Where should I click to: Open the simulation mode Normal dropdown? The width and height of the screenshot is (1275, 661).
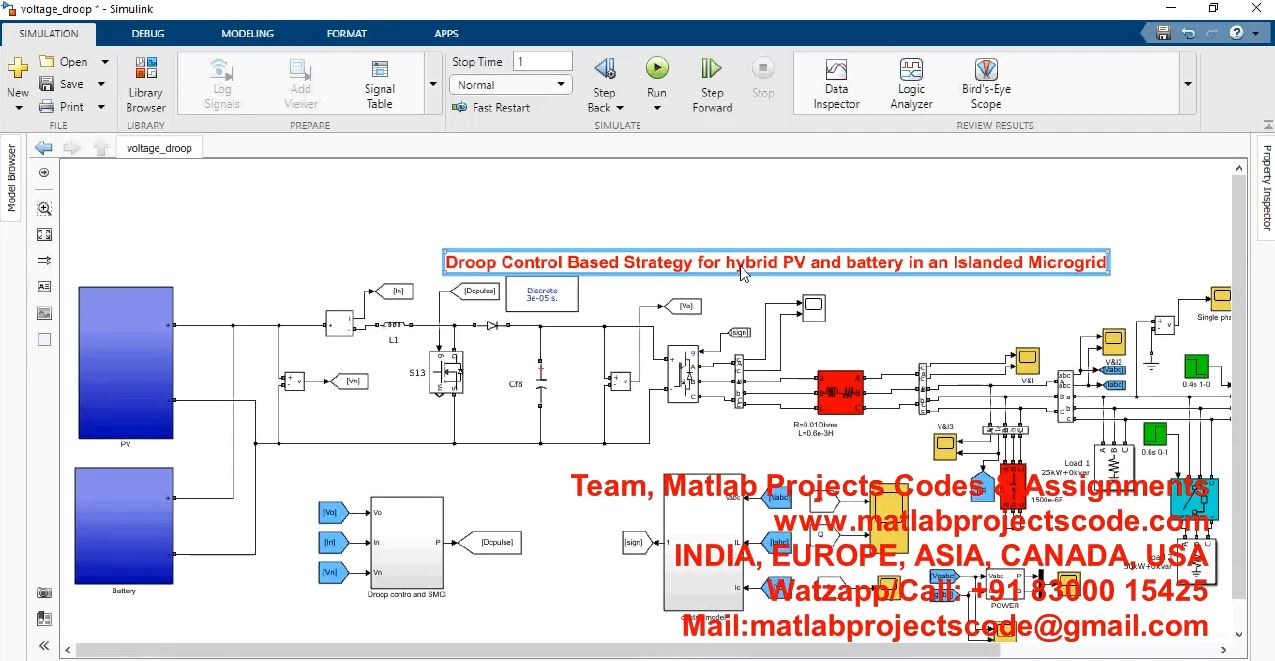point(510,85)
